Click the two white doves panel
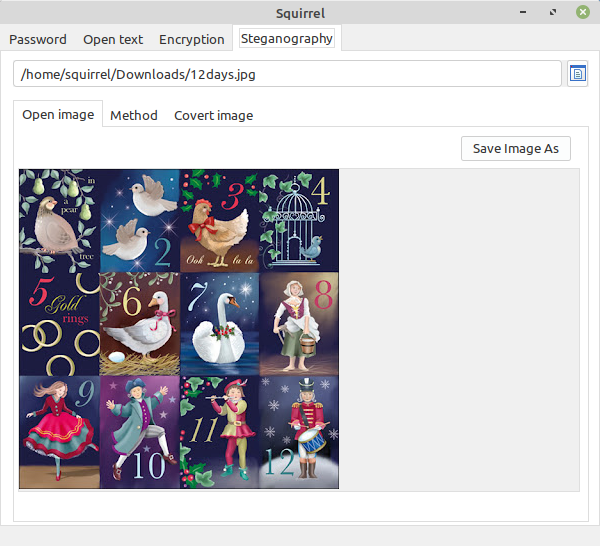Image resolution: width=600 pixels, height=546 pixels. pos(139,220)
